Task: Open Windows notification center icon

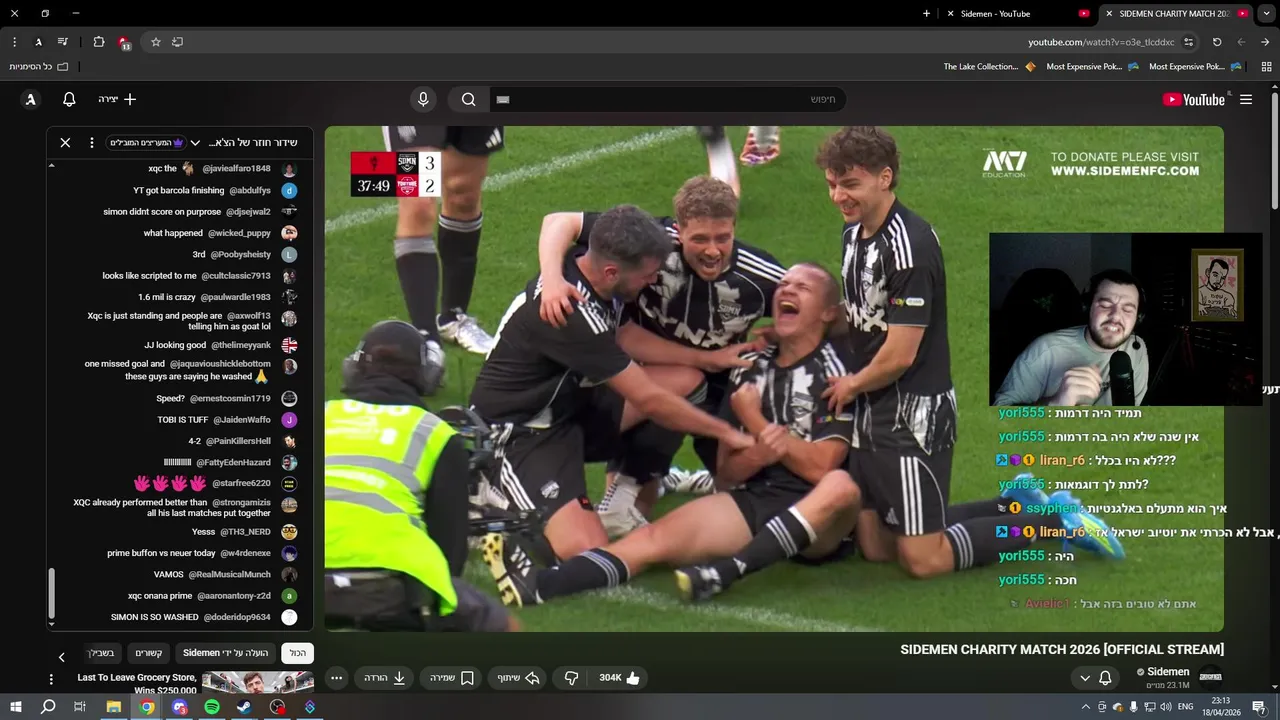Action: (1259, 707)
